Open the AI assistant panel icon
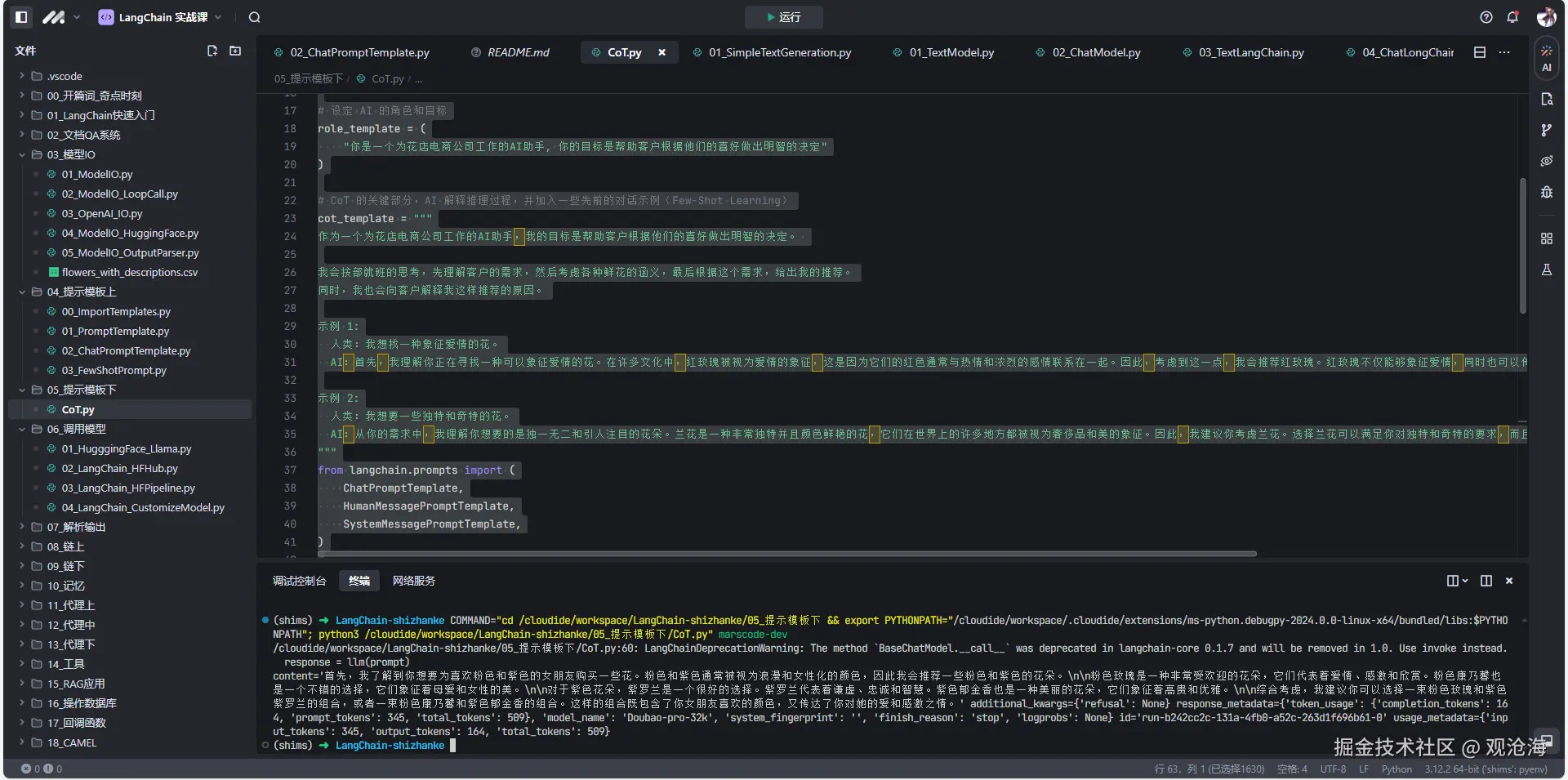 (x=1546, y=59)
